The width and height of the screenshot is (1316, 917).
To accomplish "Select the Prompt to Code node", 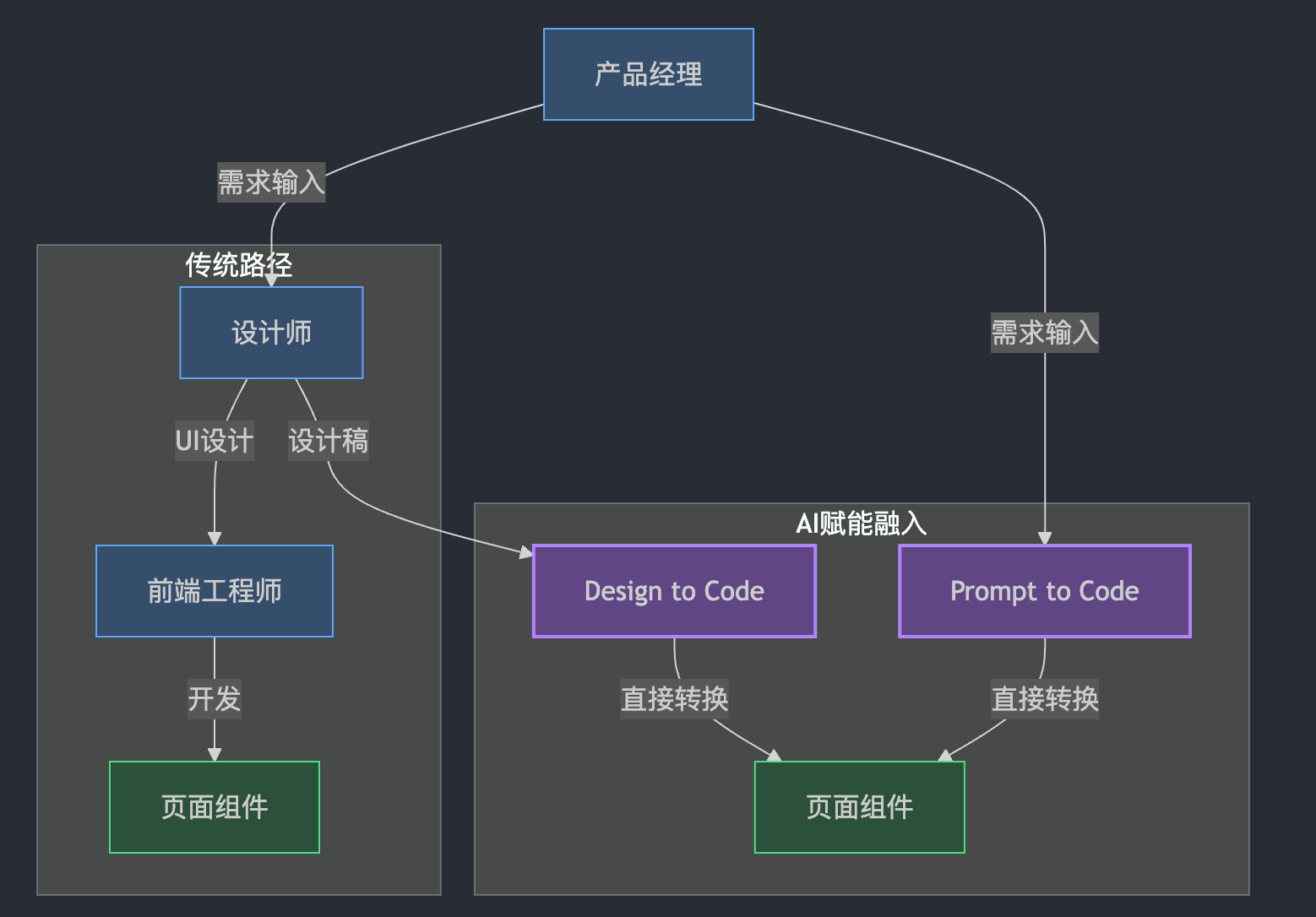I will 1044,591.
